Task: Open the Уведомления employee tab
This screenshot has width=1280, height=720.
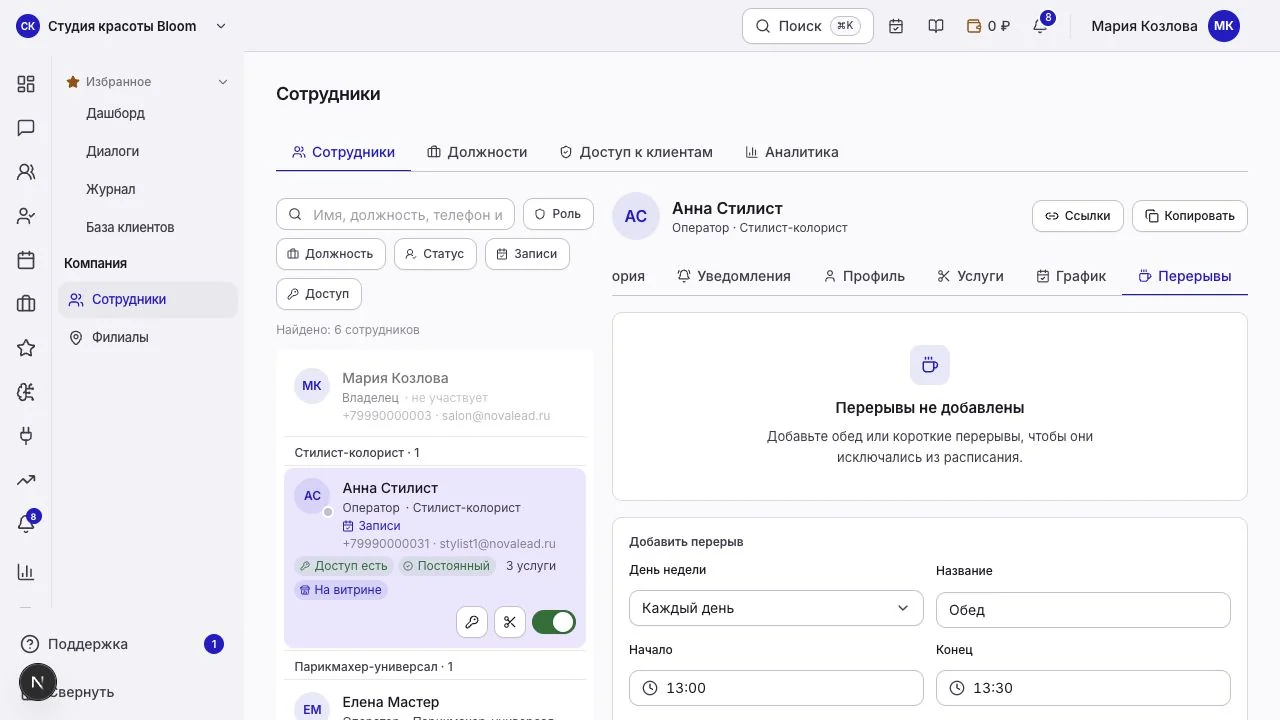Action: (x=734, y=276)
